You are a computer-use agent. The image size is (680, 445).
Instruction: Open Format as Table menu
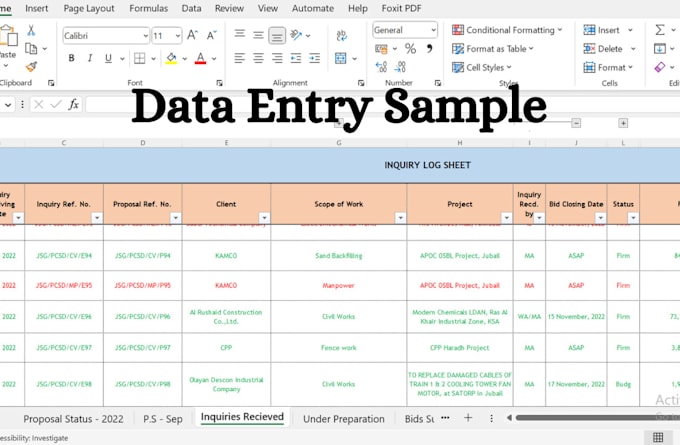pos(492,49)
